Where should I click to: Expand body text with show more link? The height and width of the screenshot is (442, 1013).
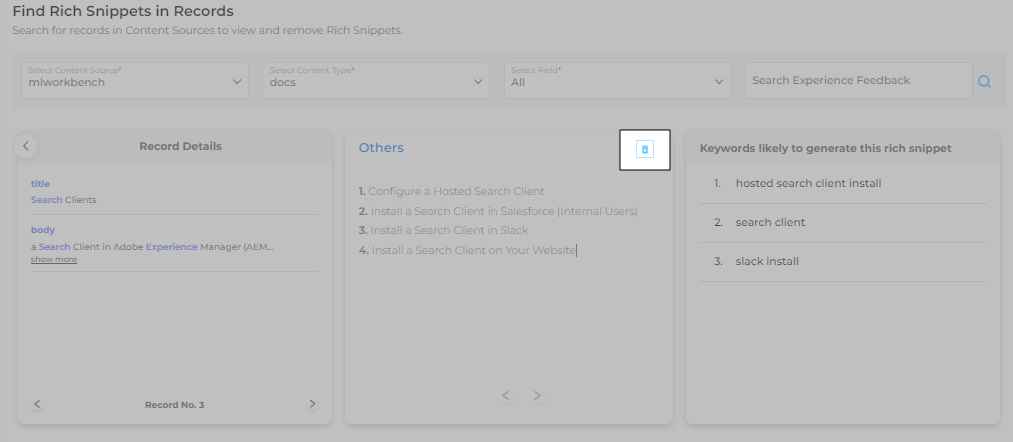[x=53, y=260]
